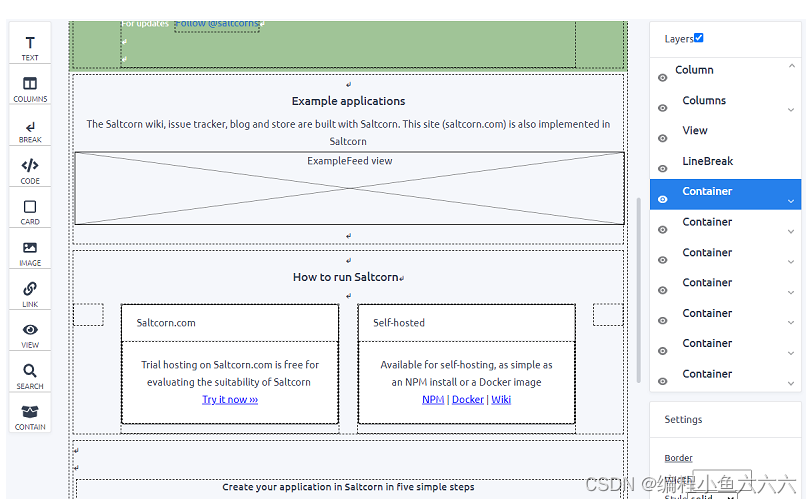
Task: Pick the Break line-break tool
Action: point(30,131)
